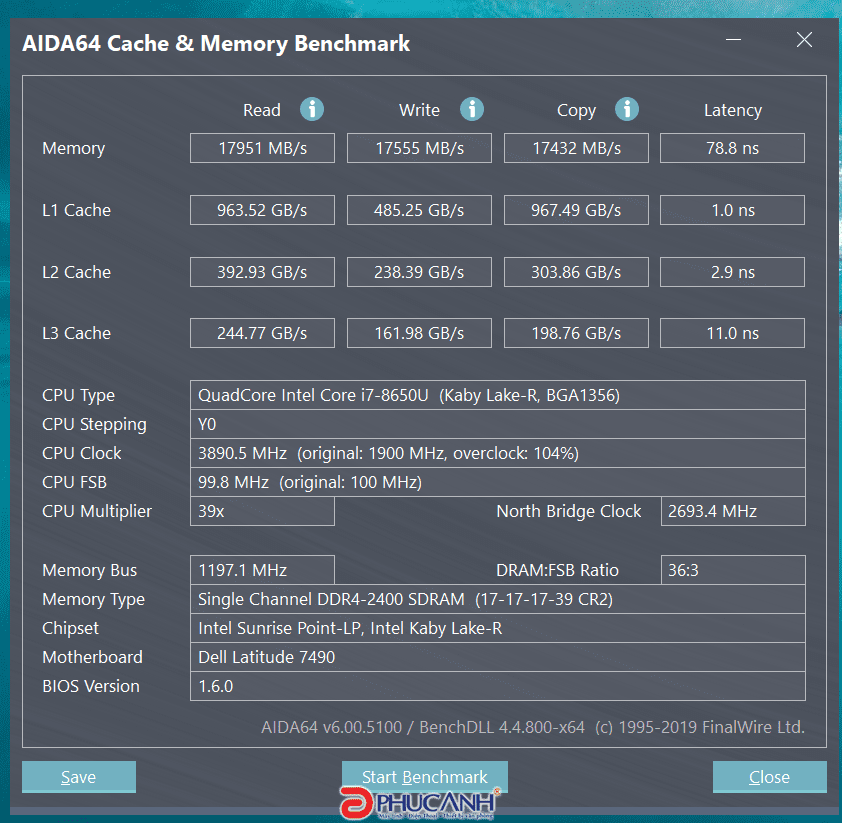Viewport: 842px width, 823px height.
Task: Click the CPU FSB label
Action: (75, 482)
